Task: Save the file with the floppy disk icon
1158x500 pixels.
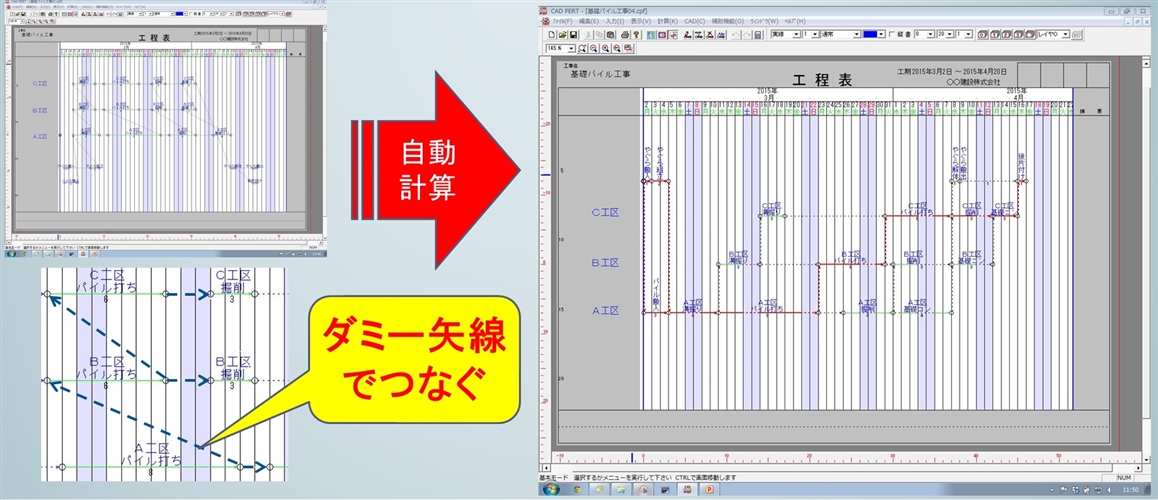Action: 571,34
